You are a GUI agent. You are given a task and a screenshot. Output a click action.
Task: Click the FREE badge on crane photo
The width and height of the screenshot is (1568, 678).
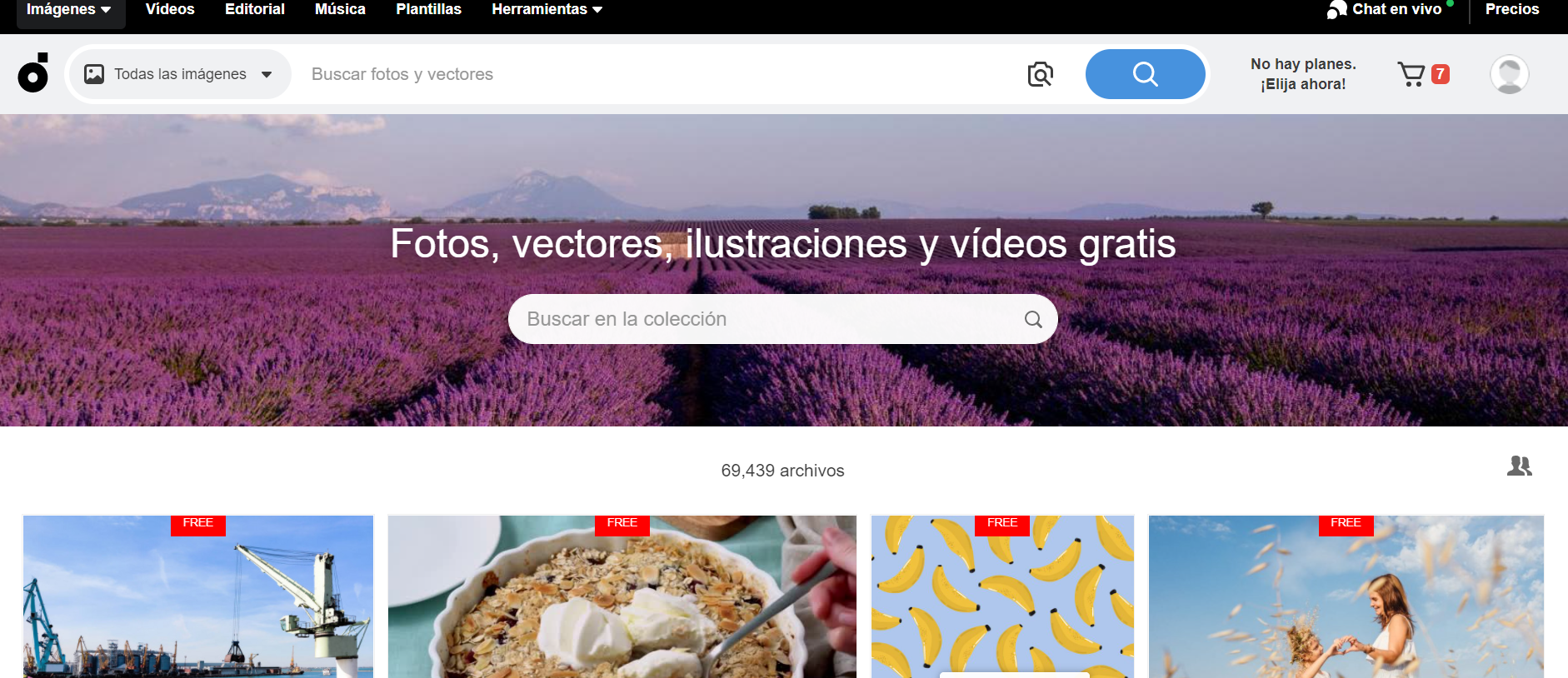pyautogui.click(x=198, y=525)
